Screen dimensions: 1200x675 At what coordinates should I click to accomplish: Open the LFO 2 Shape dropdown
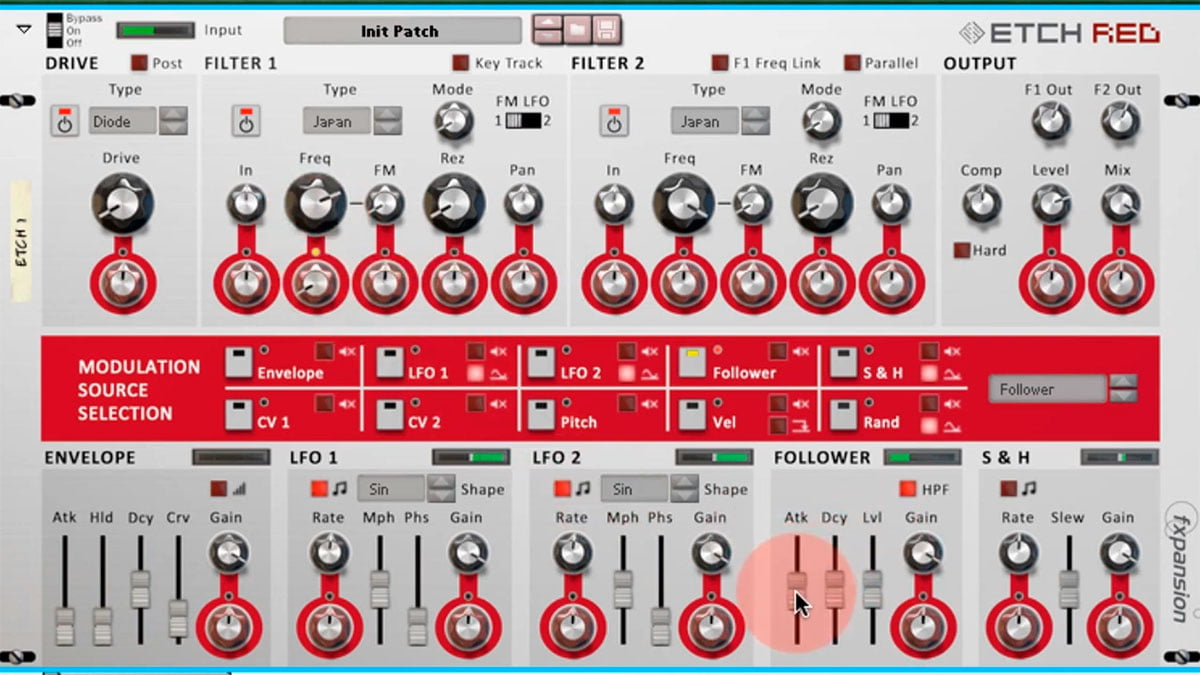pyautogui.click(x=634, y=489)
